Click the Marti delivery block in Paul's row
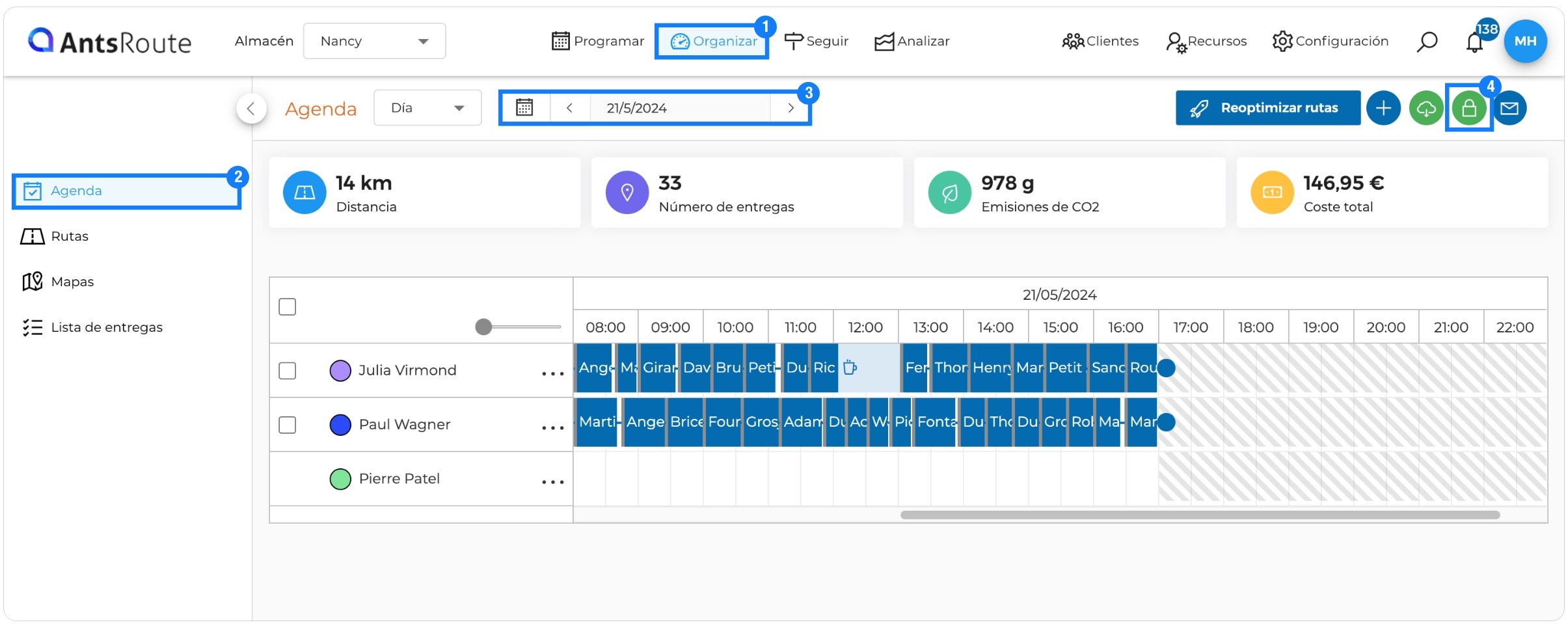The image size is (1568, 629). click(596, 422)
